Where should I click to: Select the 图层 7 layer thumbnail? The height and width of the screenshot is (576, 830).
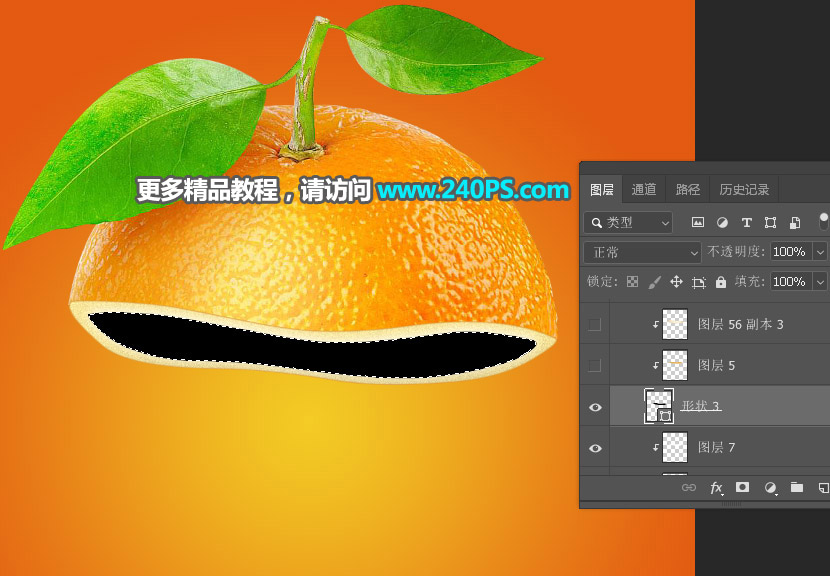click(x=675, y=447)
